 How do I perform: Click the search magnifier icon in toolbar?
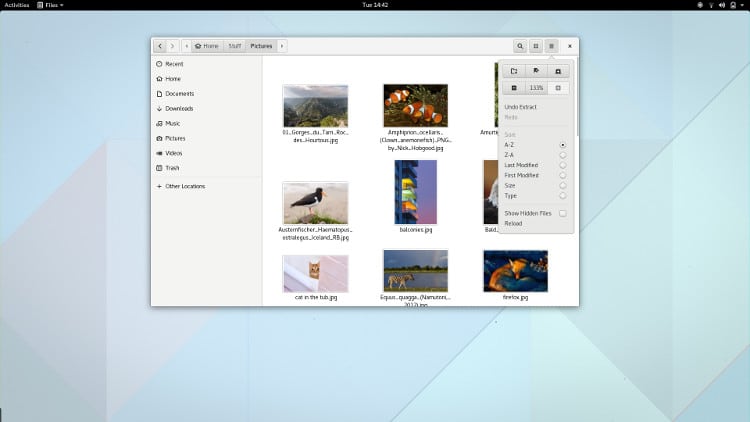click(x=520, y=46)
